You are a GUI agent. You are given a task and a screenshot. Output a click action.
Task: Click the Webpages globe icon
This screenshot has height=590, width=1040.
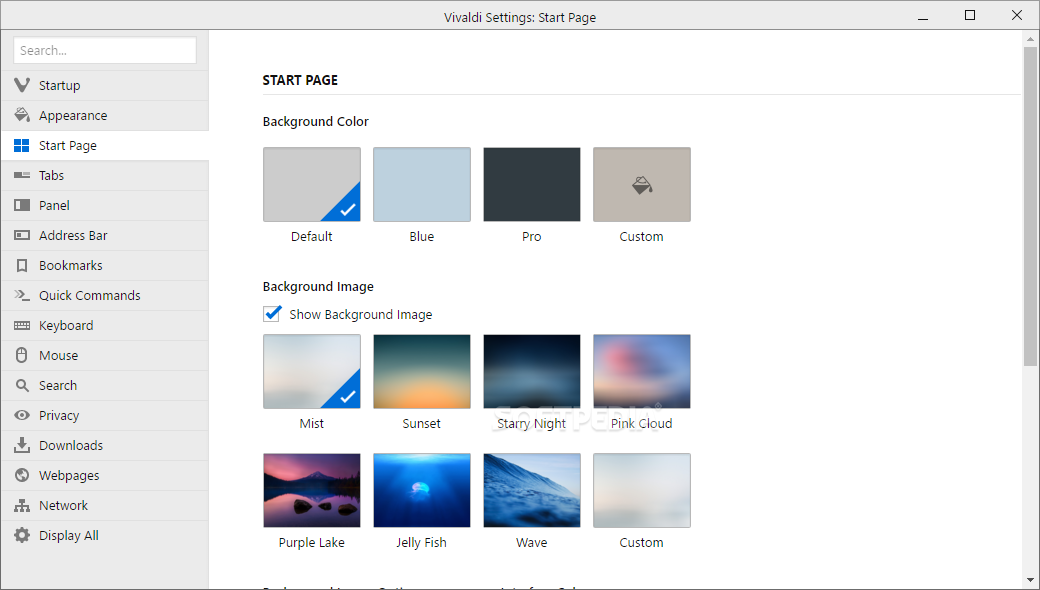[22, 475]
